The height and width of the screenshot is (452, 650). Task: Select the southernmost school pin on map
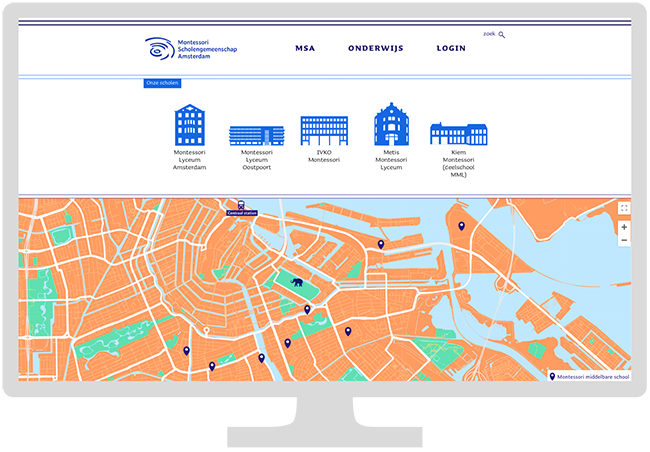click(212, 366)
